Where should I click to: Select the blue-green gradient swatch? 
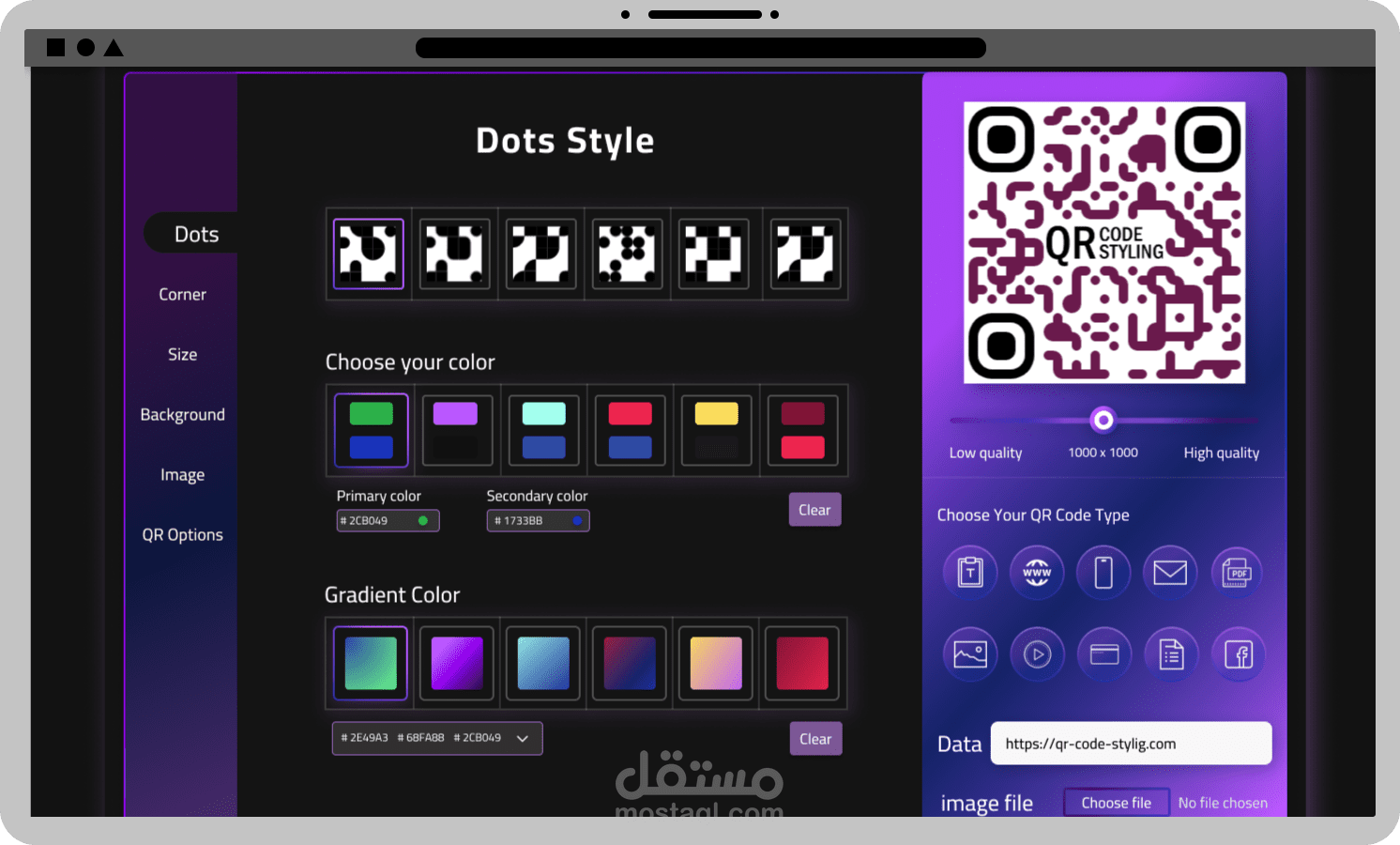click(x=371, y=663)
